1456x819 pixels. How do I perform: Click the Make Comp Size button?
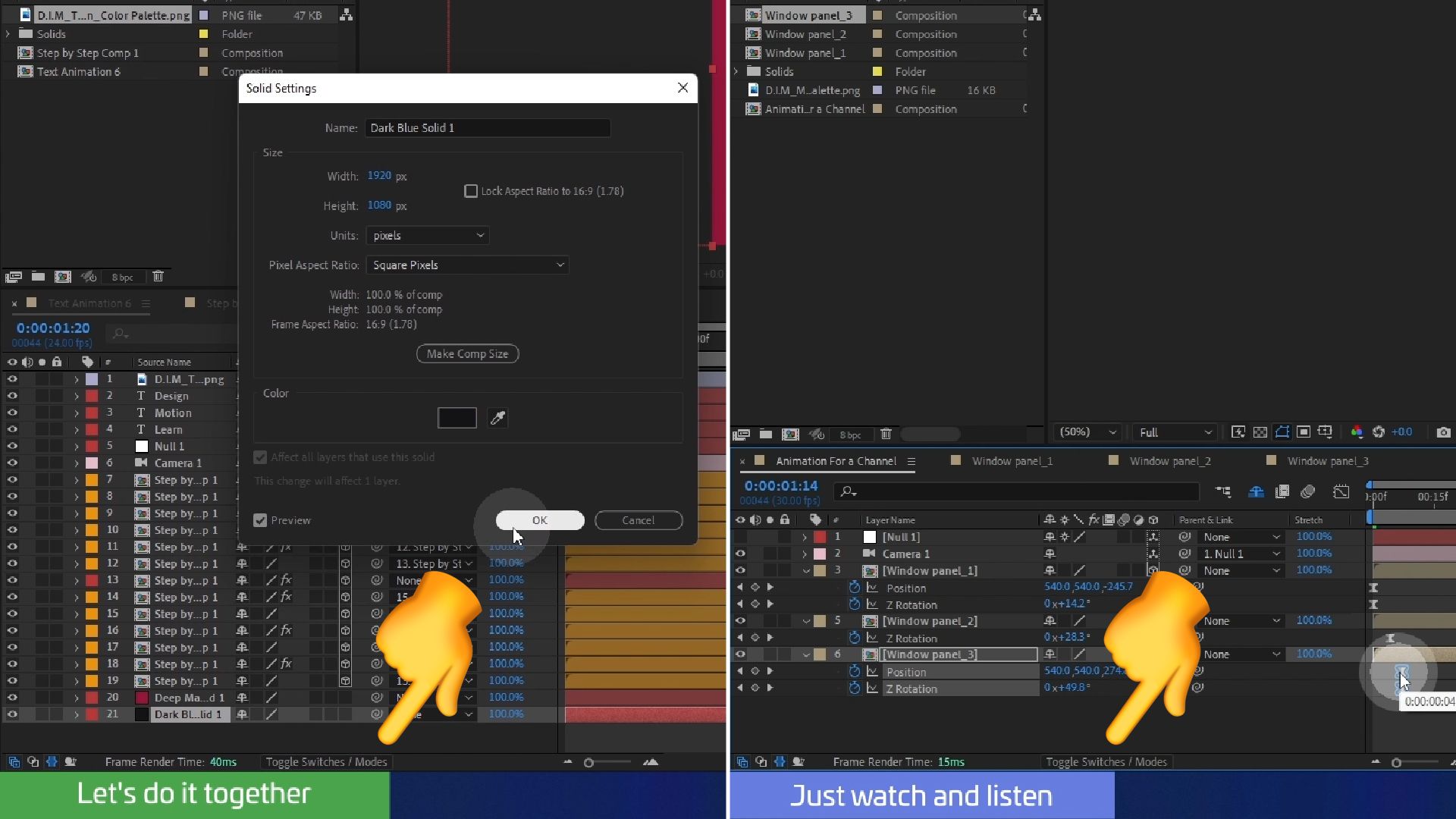pyautogui.click(x=467, y=354)
